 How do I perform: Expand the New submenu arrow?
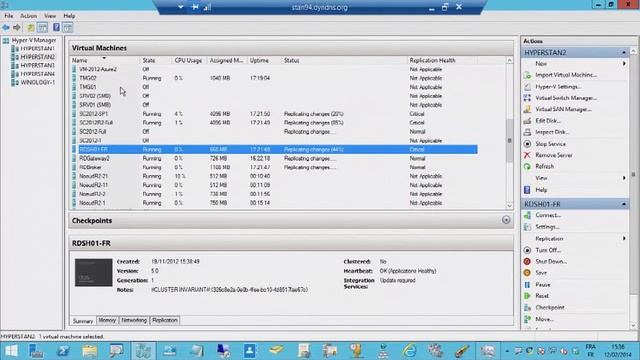pos(624,64)
